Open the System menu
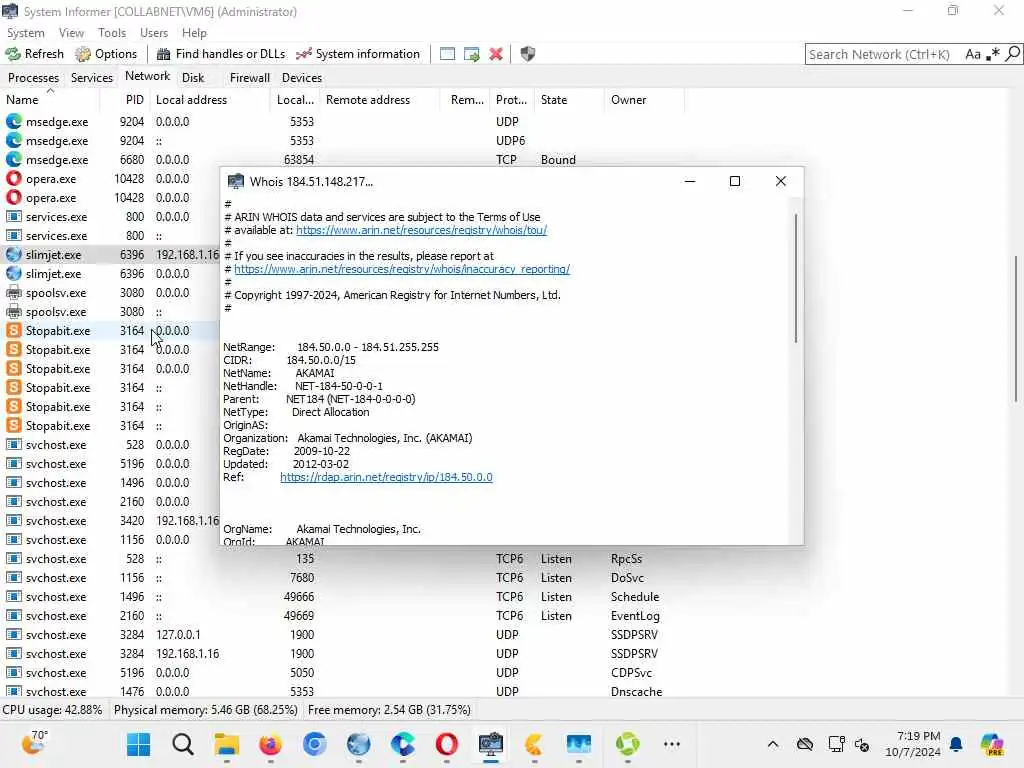This screenshot has width=1024, height=768. [x=25, y=33]
